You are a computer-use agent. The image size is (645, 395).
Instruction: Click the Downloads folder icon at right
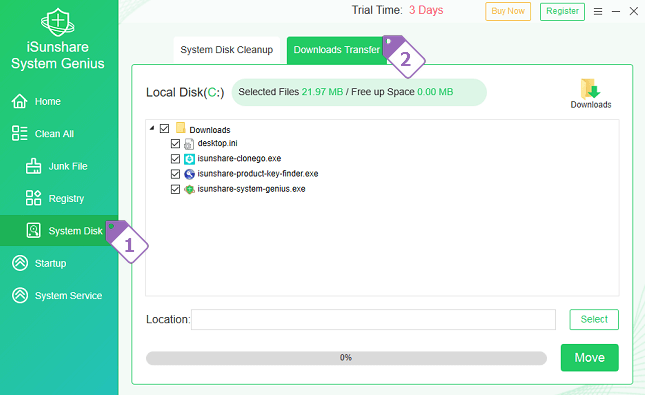pyautogui.click(x=590, y=88)
